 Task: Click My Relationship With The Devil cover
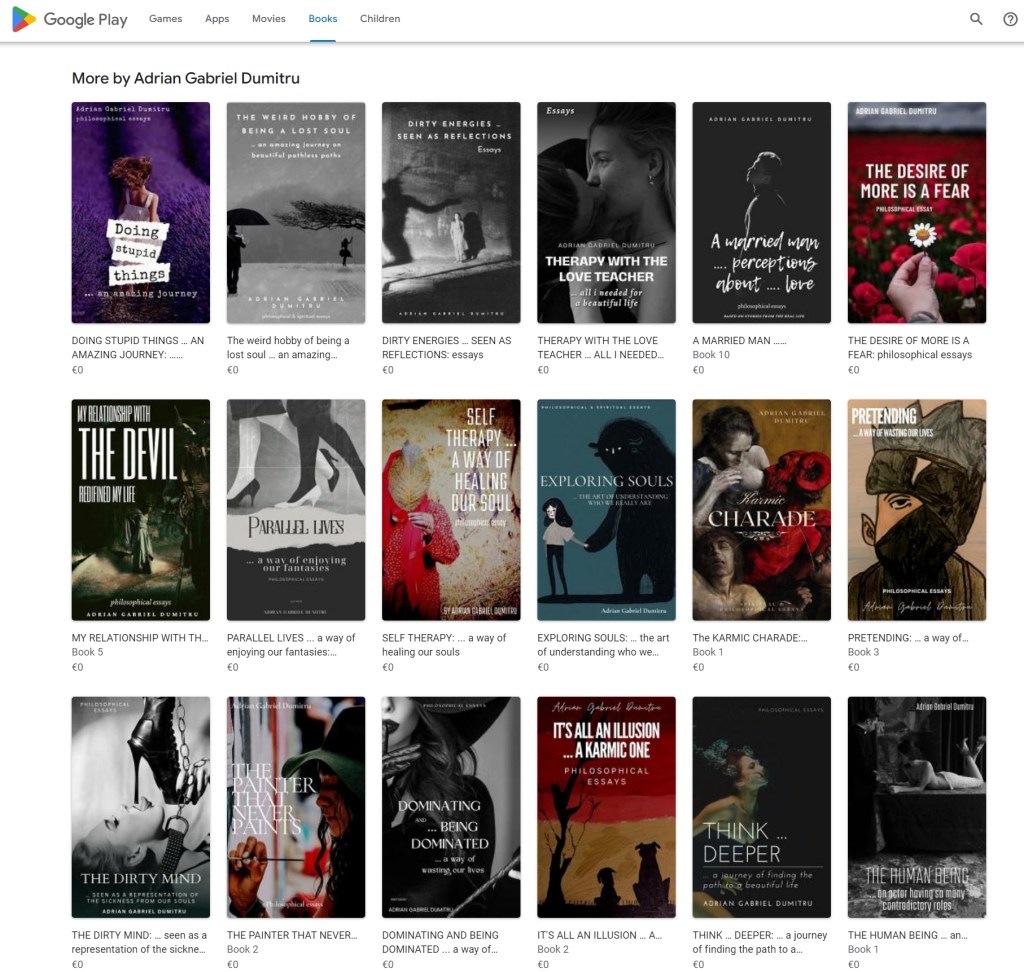141,510
